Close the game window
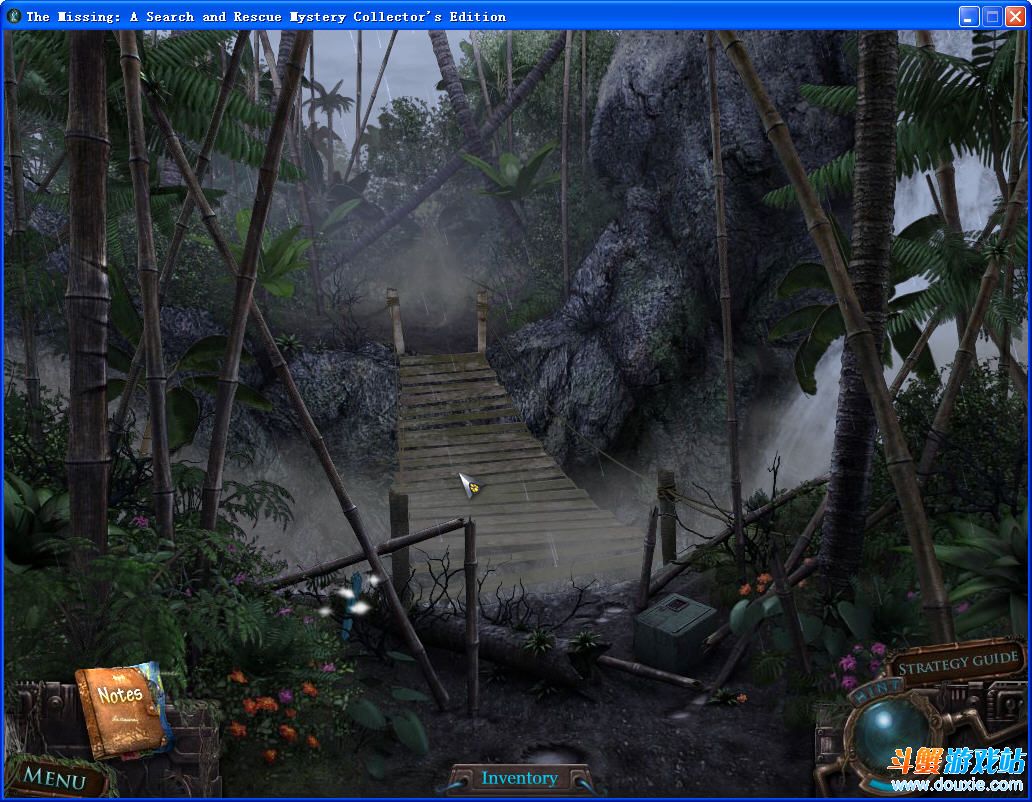Screen dimensions: 1032x802 click(1015, 16)
